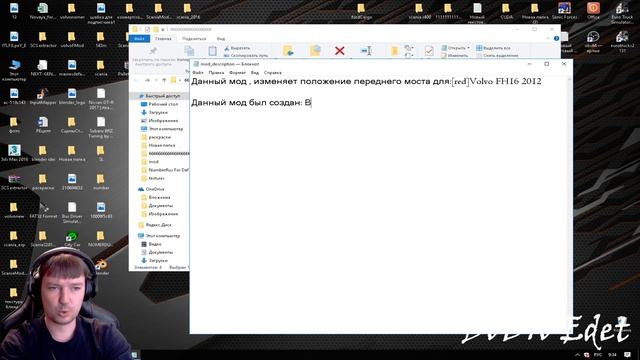Click Properties checkmark icon in Explorer ribbon
Viewport: 640px width, 360px height.
429,51
